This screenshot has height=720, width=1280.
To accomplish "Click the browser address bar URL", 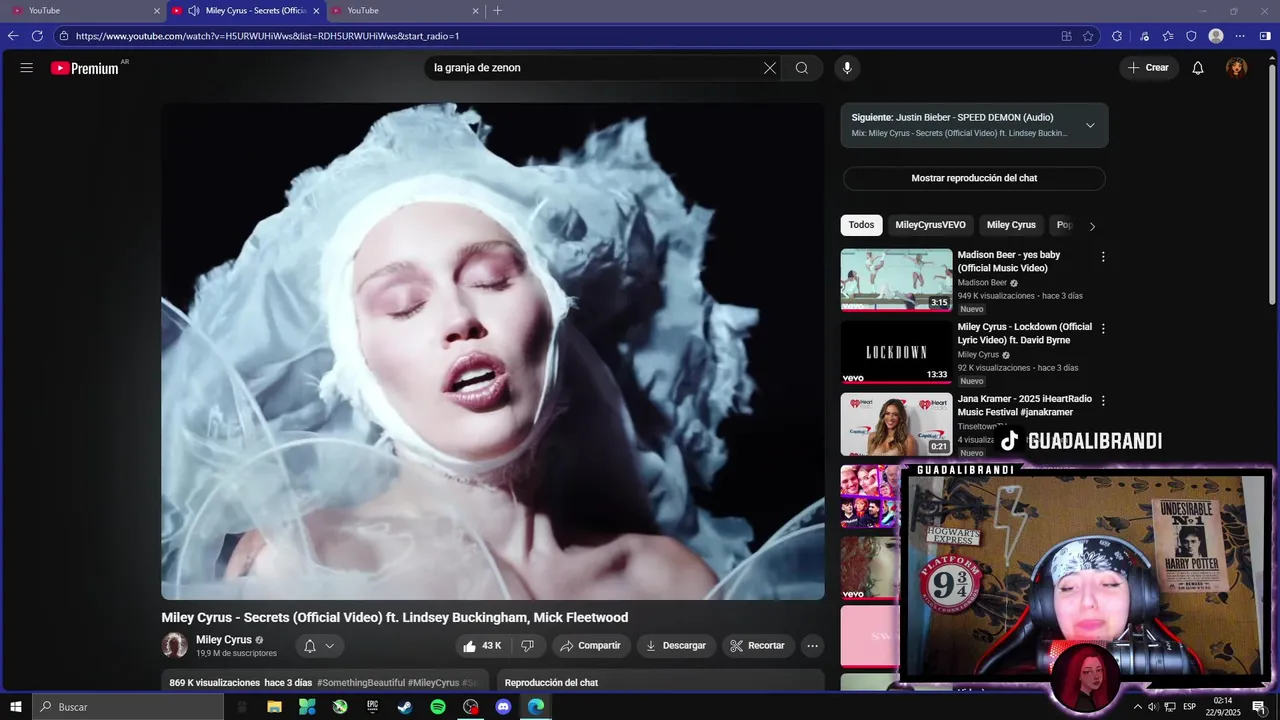I will coord(267,36).
